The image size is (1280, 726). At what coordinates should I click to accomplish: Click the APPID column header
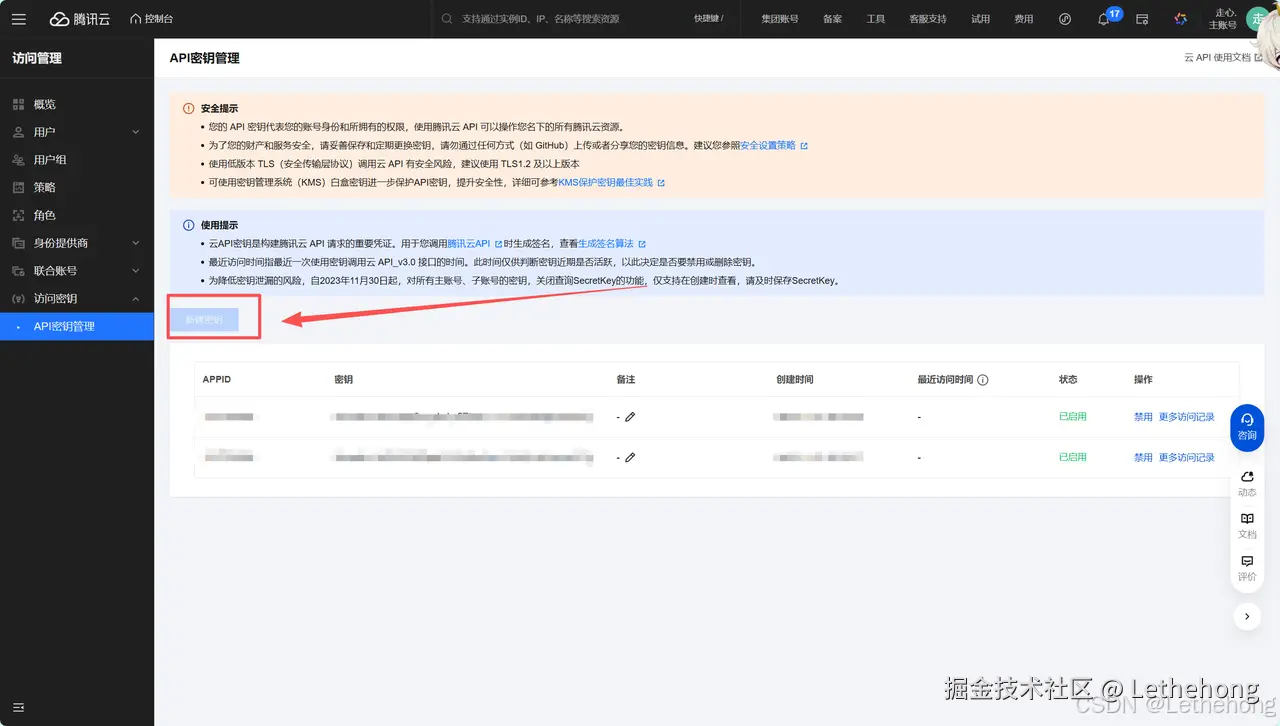coord(217,380)
